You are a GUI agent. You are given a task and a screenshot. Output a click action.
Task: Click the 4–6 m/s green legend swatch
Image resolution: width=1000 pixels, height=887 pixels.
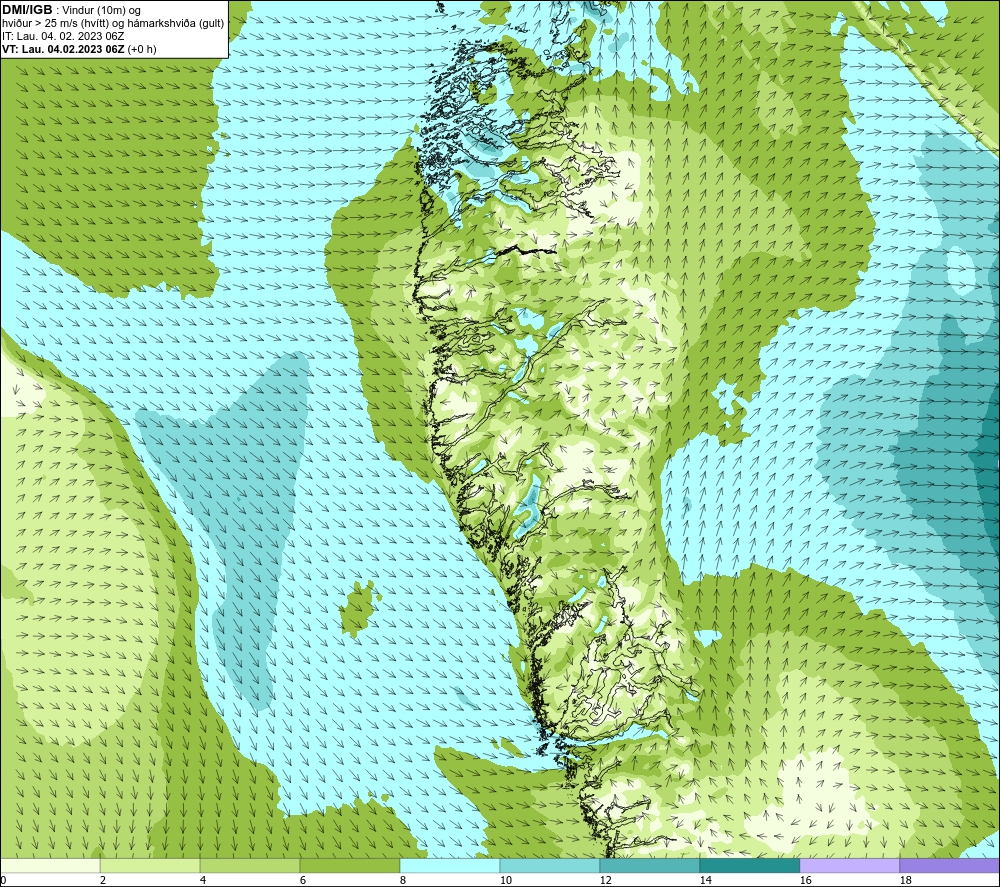pos(250,865)
